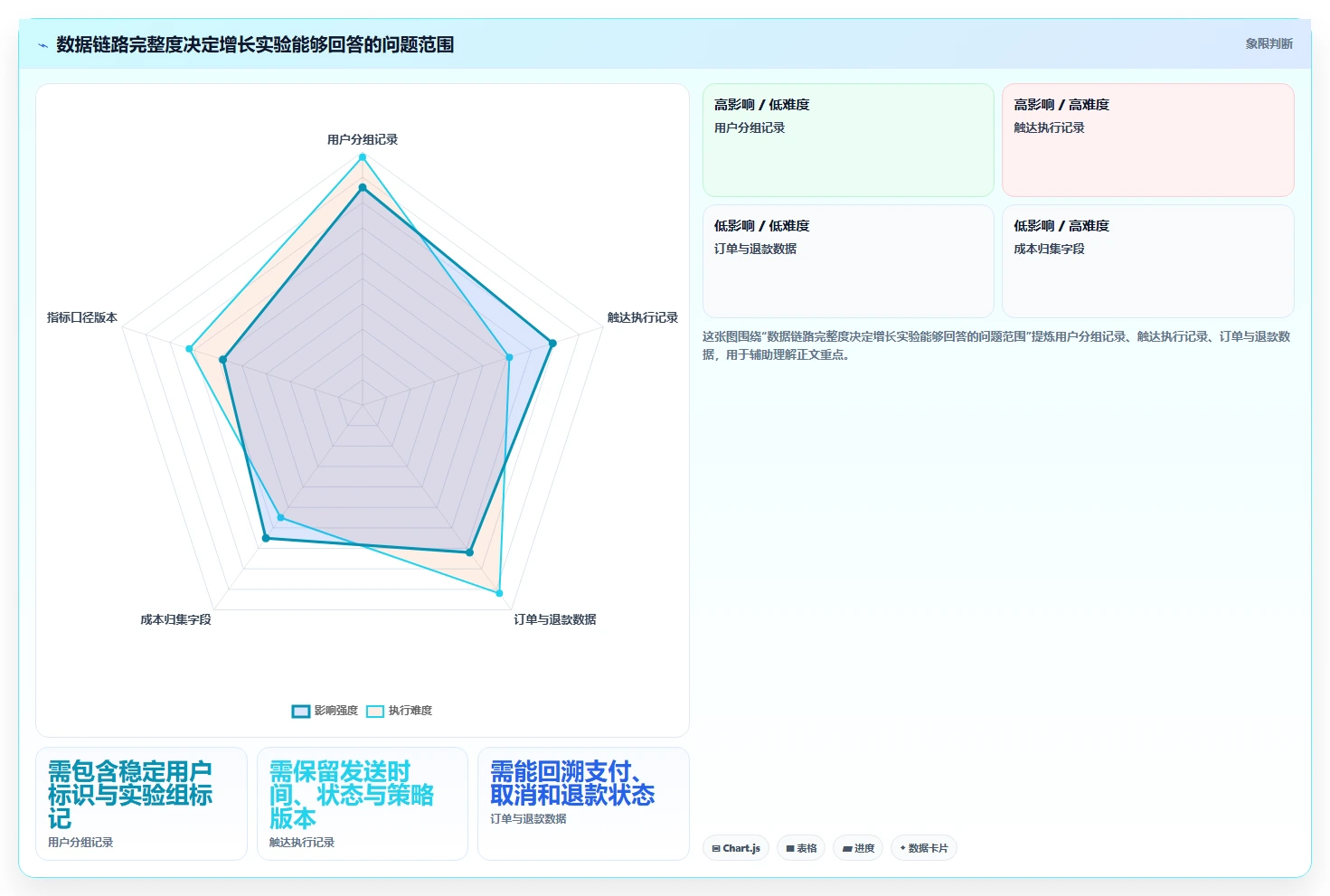
Task: Click 订单与退款数据 caption under third bottom card
Action: point(528,818)
